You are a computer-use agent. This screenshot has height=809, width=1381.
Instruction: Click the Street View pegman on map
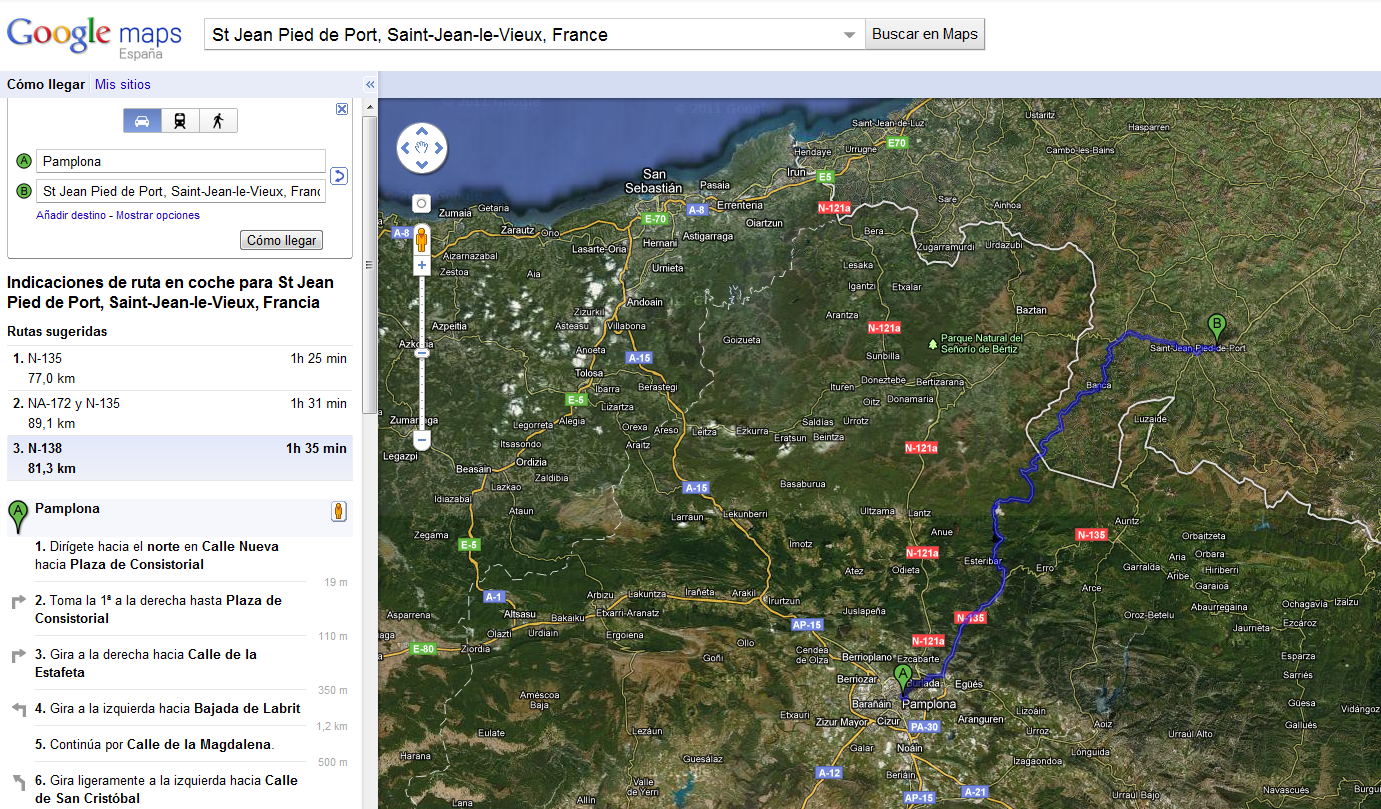pyautogui.click(x=422, y=240)
